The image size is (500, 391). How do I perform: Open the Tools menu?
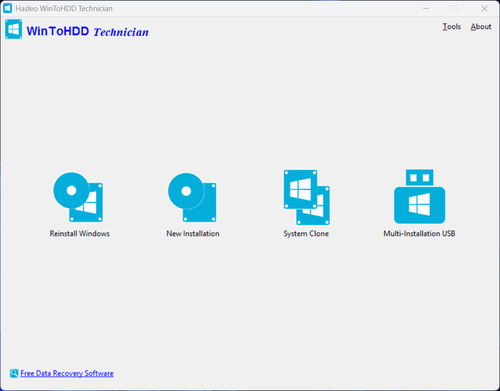pyautogui.click(x=452, y=27)
